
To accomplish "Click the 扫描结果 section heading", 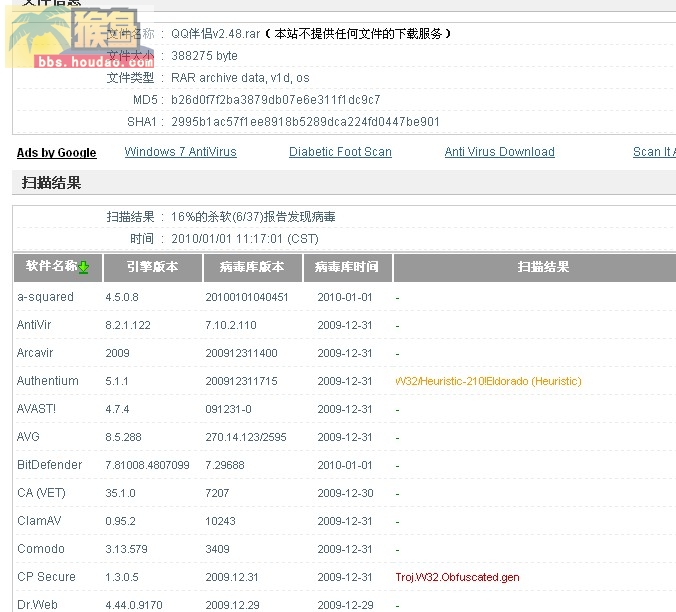I will click(x=51, y=183).
